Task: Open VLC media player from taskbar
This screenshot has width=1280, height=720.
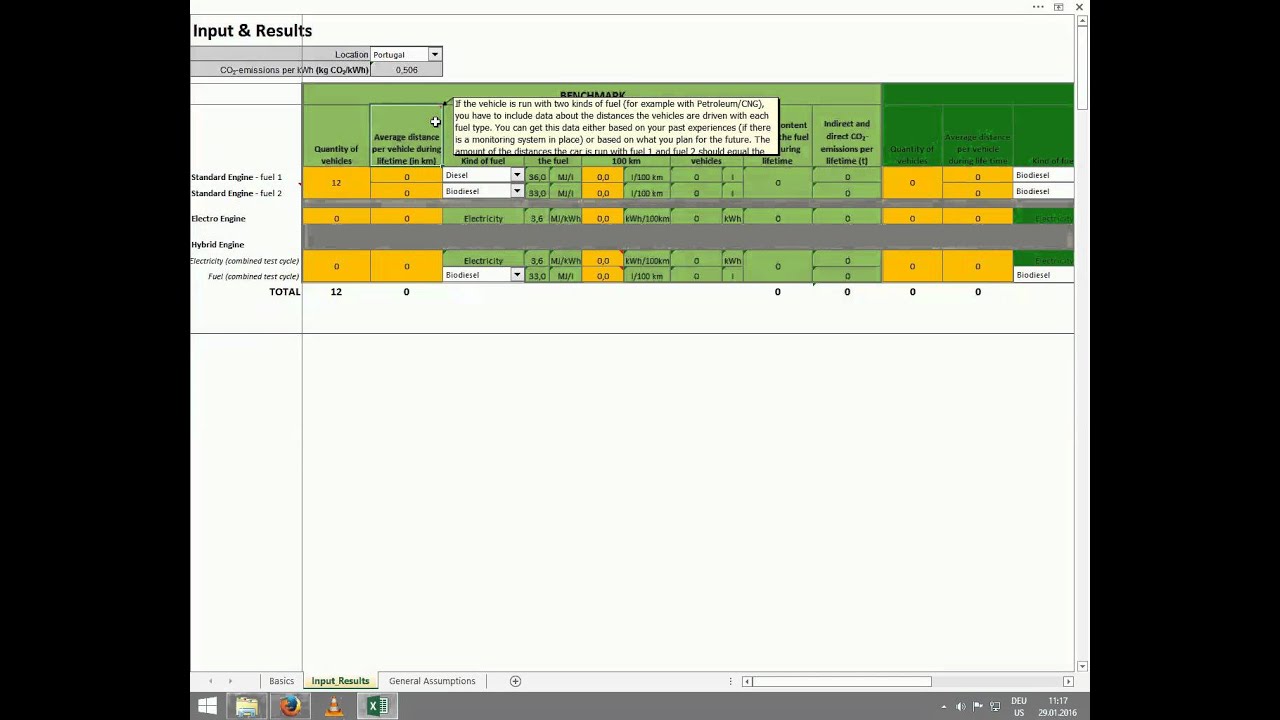Action: click(x=334, y=706)
